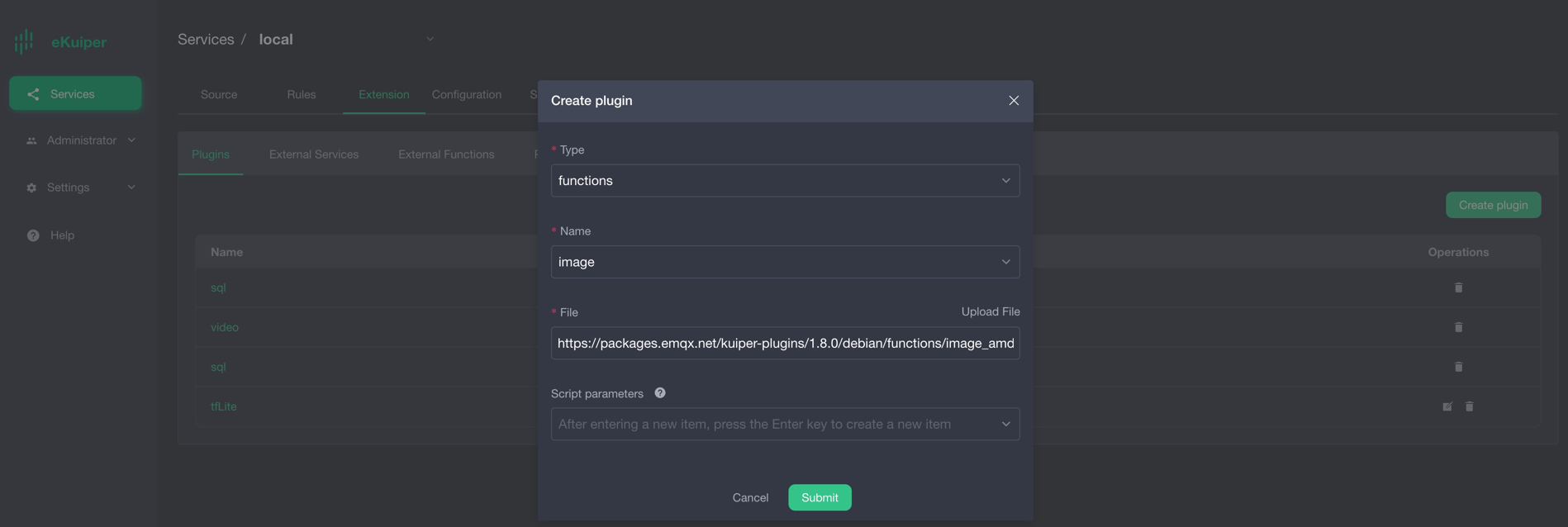Screen dimensions: 1568x527
Task: Delete the video plugin
Action: [x=1458, y=327]
